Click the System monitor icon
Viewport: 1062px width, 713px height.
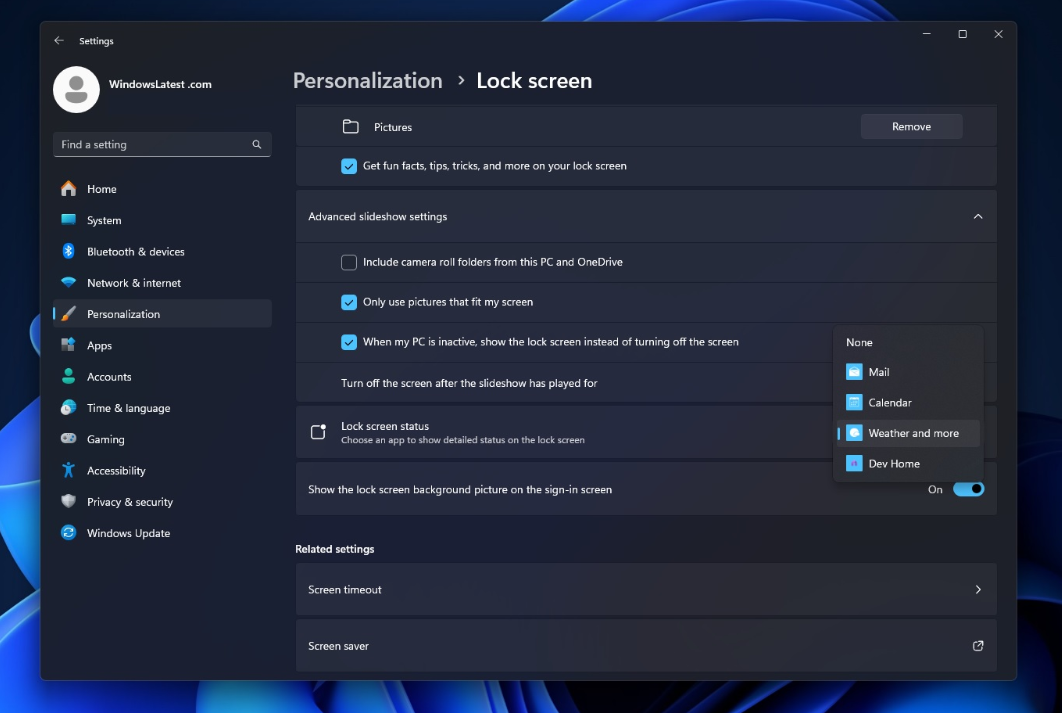click(68, 219)
